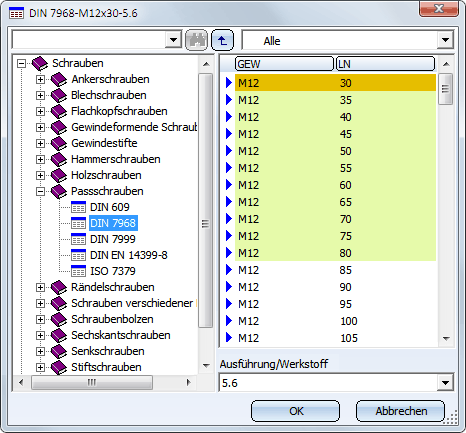Expand the Gewindestifte node
The width and height of the screenshot is (466, 433).
tap(40, 143)
